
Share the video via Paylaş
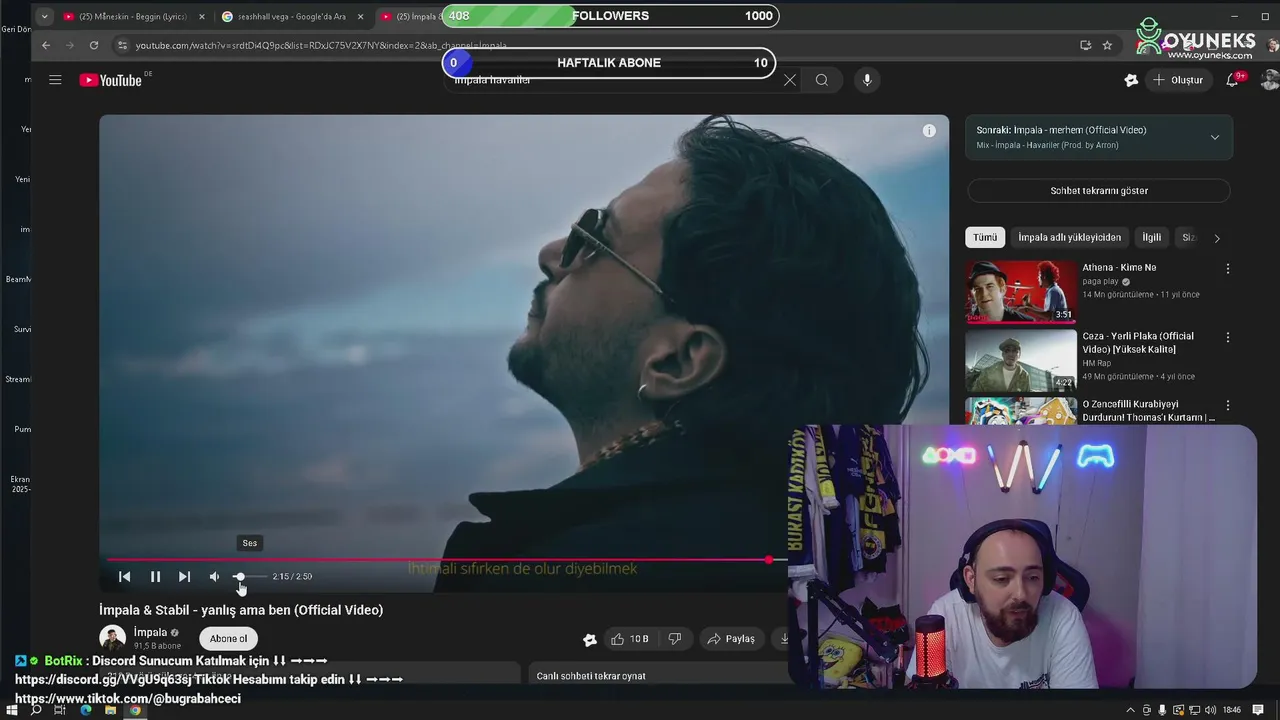[x=731, y=639]
